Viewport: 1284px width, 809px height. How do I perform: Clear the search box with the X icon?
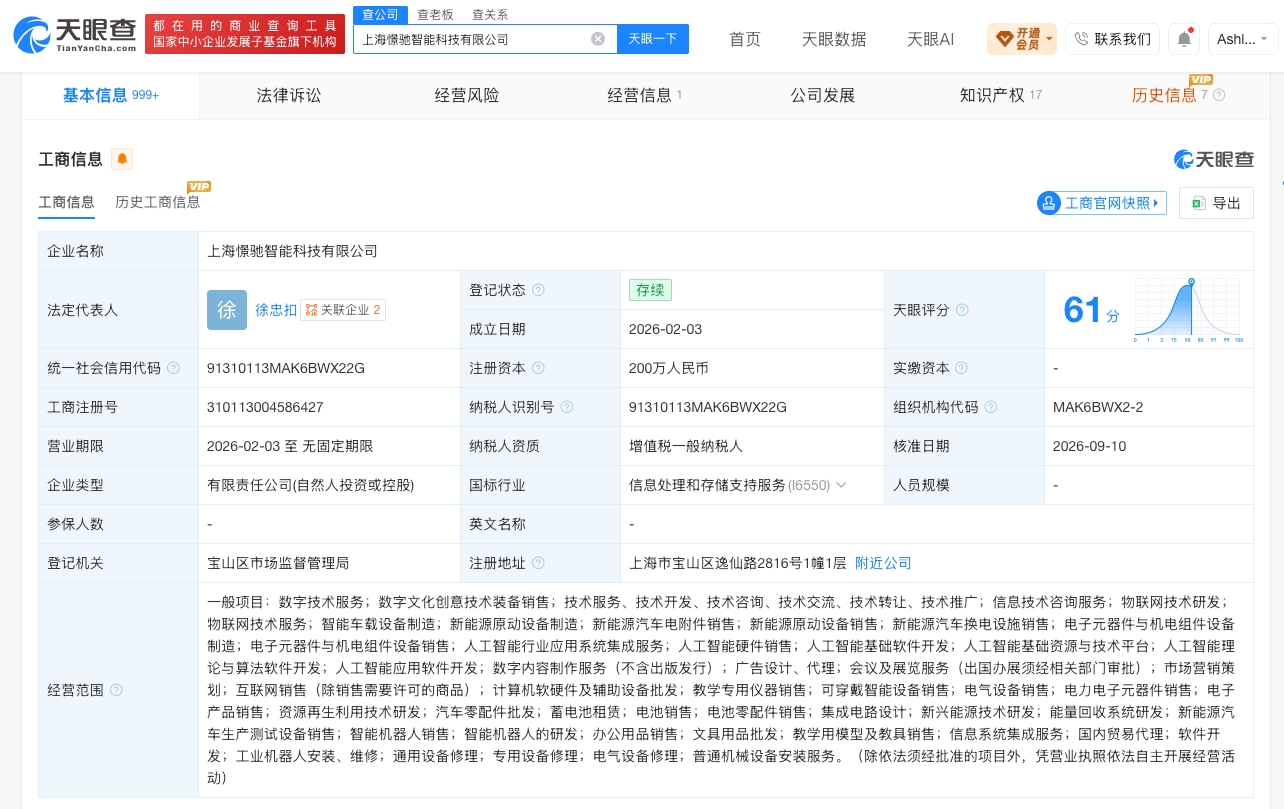pos(598,39)
